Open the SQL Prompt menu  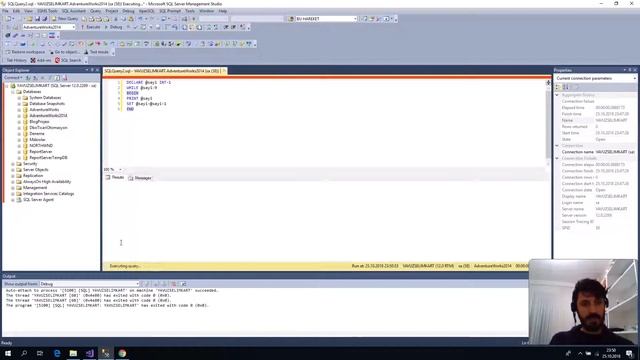point(170,11)
